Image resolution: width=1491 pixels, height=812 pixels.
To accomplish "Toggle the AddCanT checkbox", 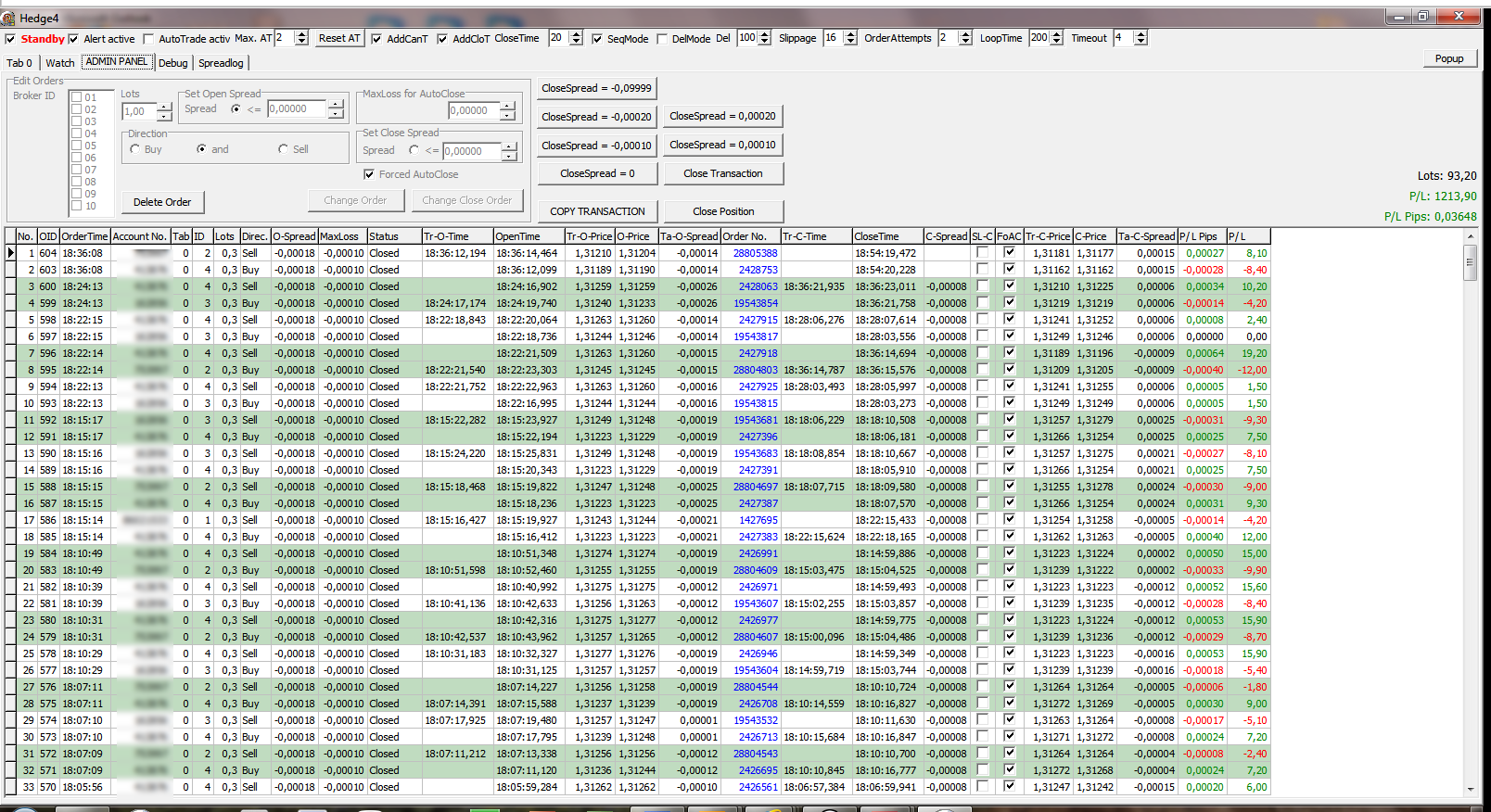I will [376, 39].
